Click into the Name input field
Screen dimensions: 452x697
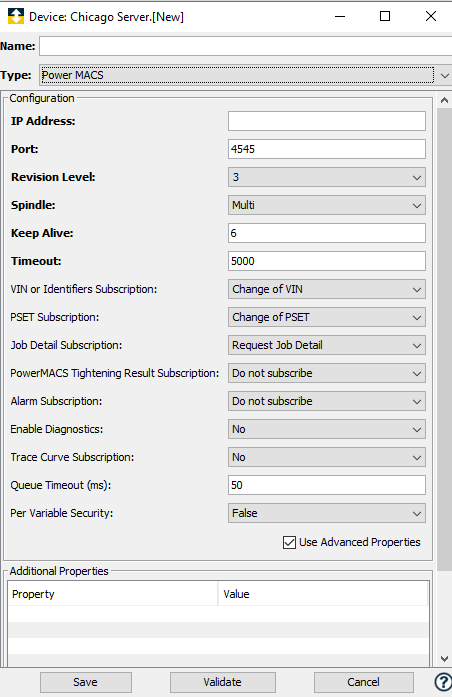coord(245,46)
